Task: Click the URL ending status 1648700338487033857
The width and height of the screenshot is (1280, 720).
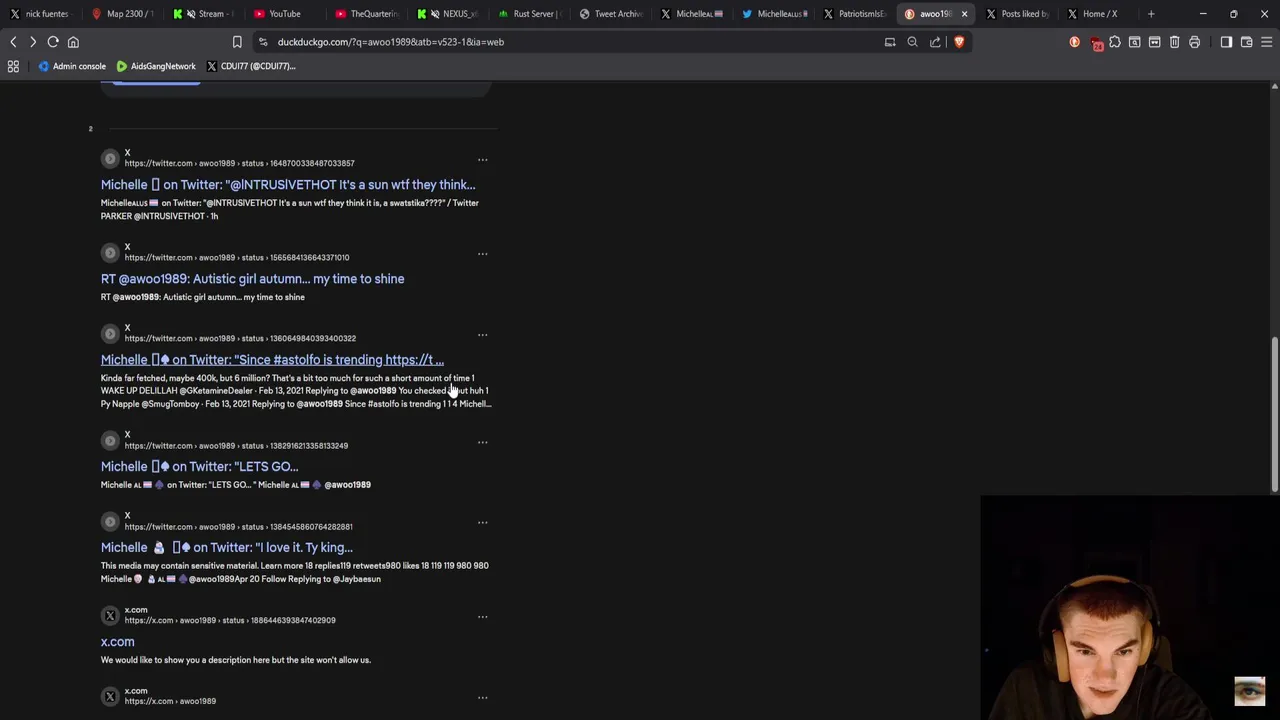Action: coord(239,163)
